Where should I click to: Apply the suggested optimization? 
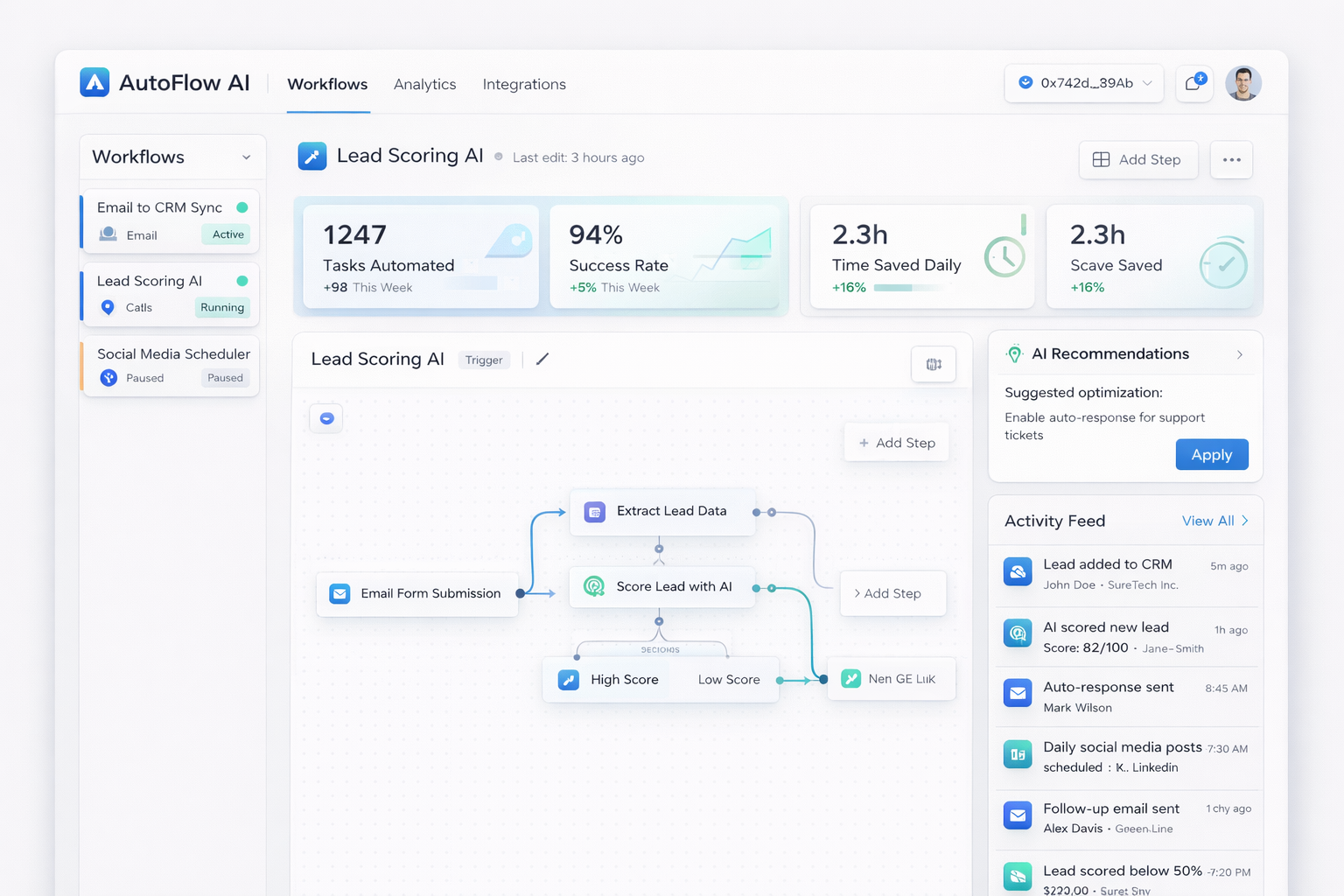(x=1211, y=455)
